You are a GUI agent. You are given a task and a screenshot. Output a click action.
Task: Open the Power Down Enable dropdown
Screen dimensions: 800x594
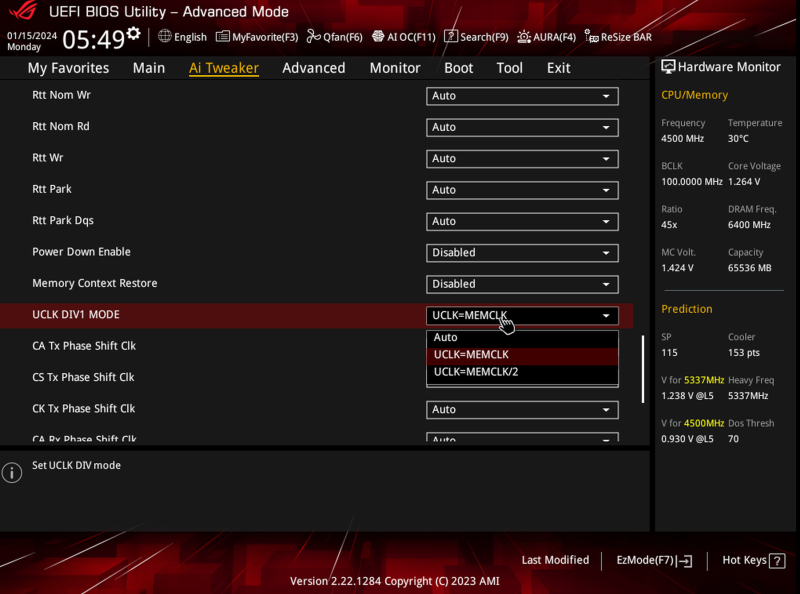pos(522,253)
